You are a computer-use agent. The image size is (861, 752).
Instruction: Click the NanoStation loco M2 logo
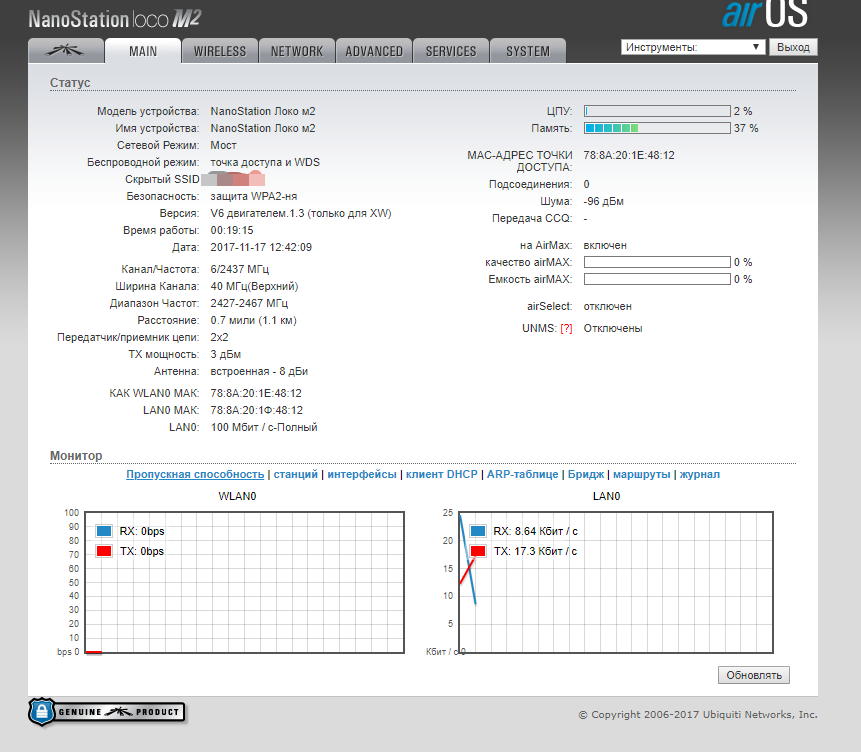[115, 19]
